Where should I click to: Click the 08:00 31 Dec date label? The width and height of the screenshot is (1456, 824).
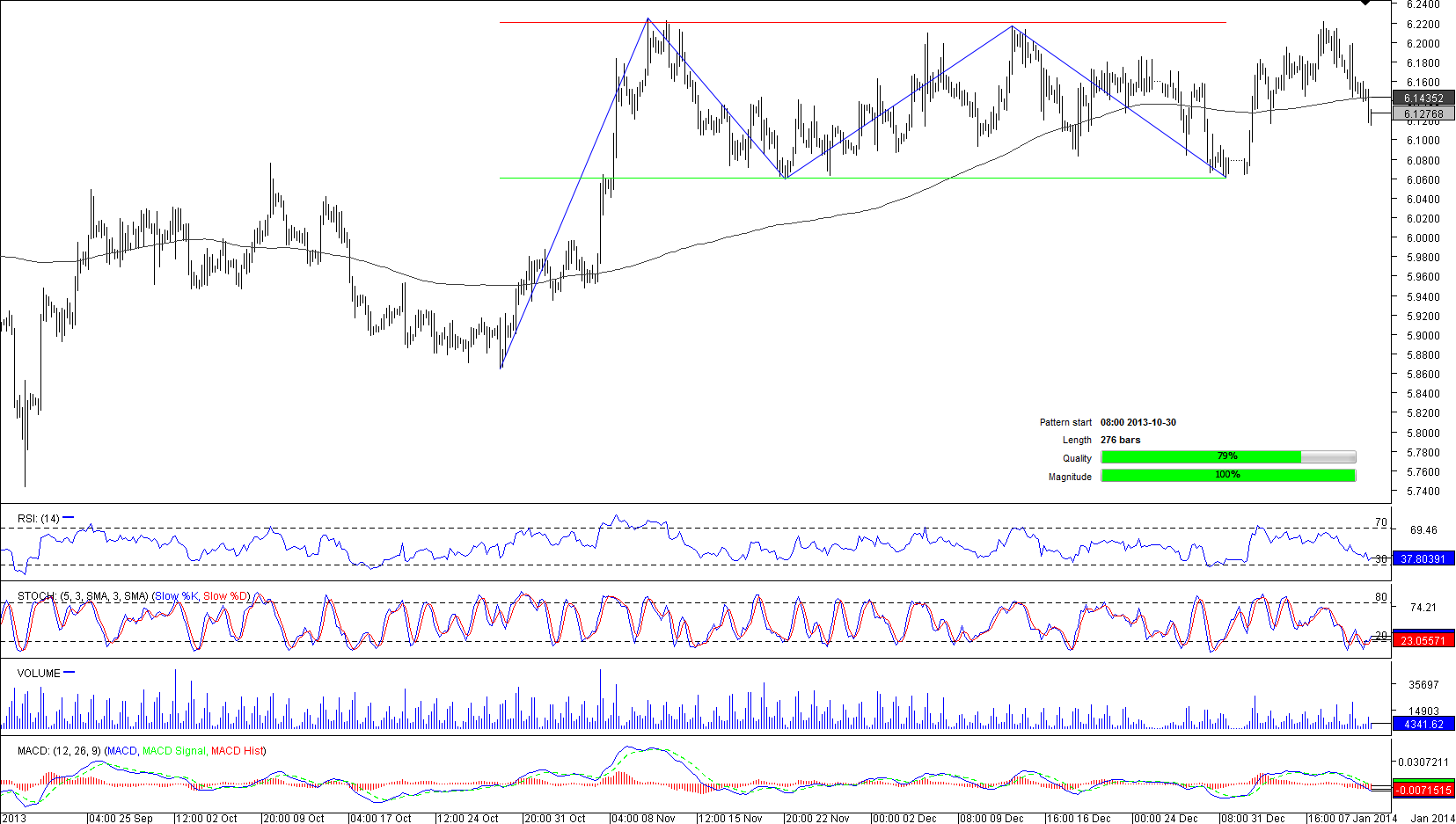click(x=1253, y=819)
